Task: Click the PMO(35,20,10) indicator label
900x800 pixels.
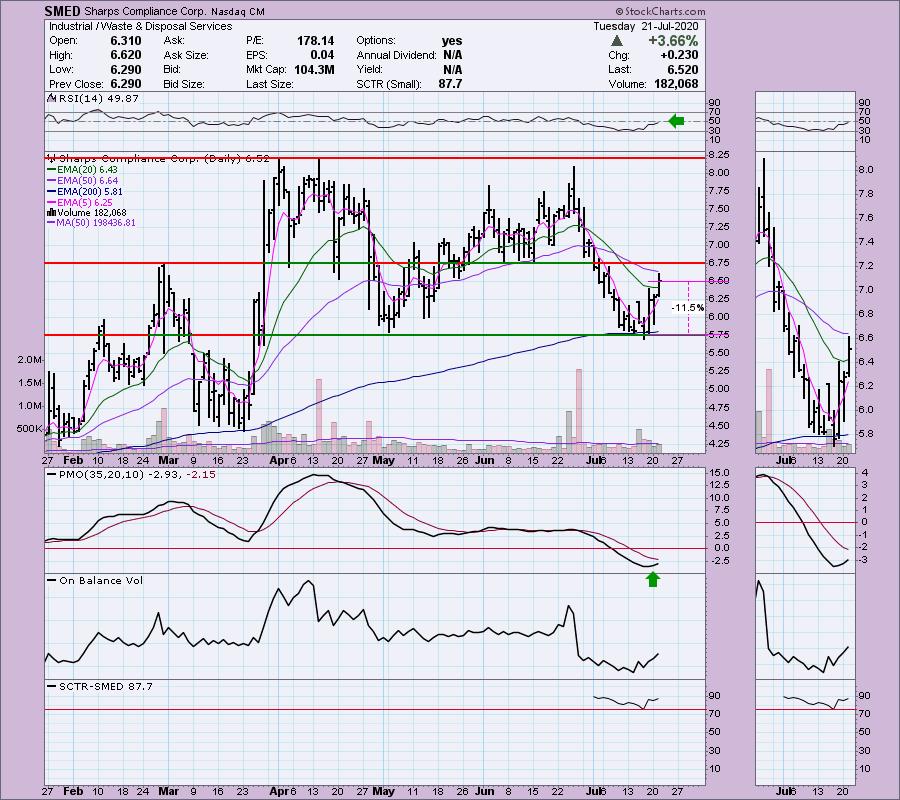Action: click(137, 475)
